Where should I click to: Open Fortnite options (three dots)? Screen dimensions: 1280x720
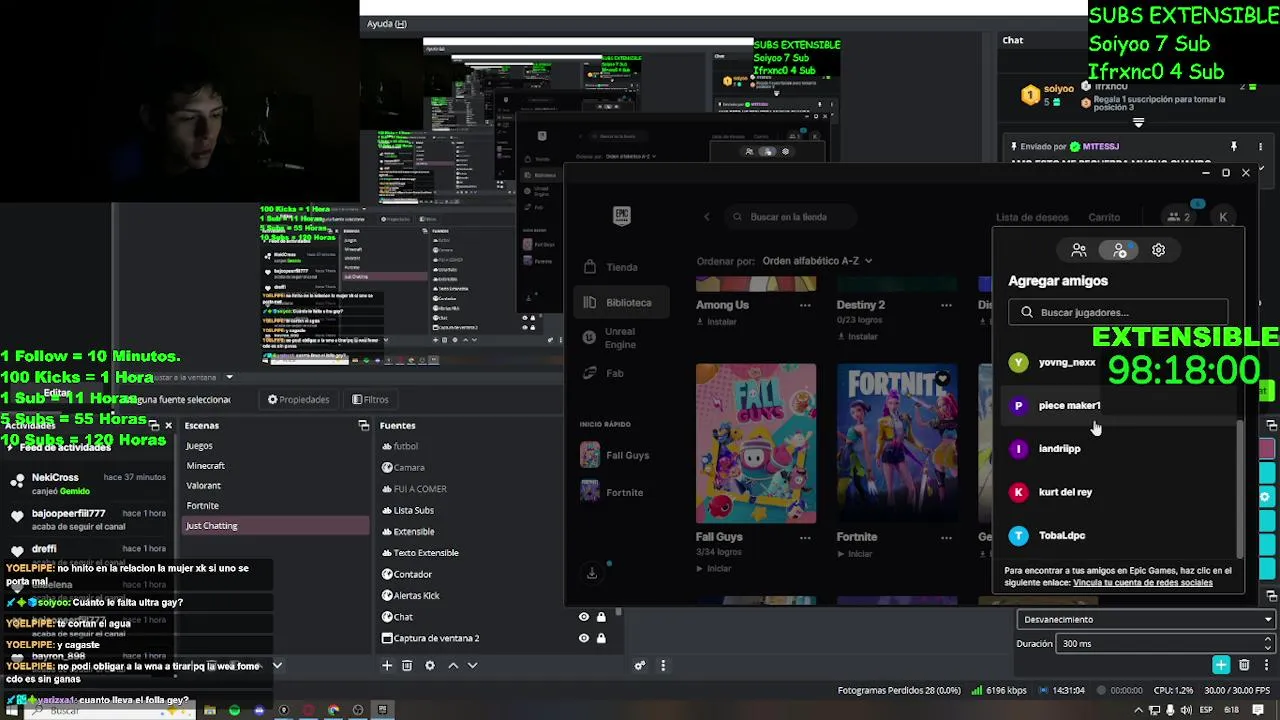[x=946, y=537]
